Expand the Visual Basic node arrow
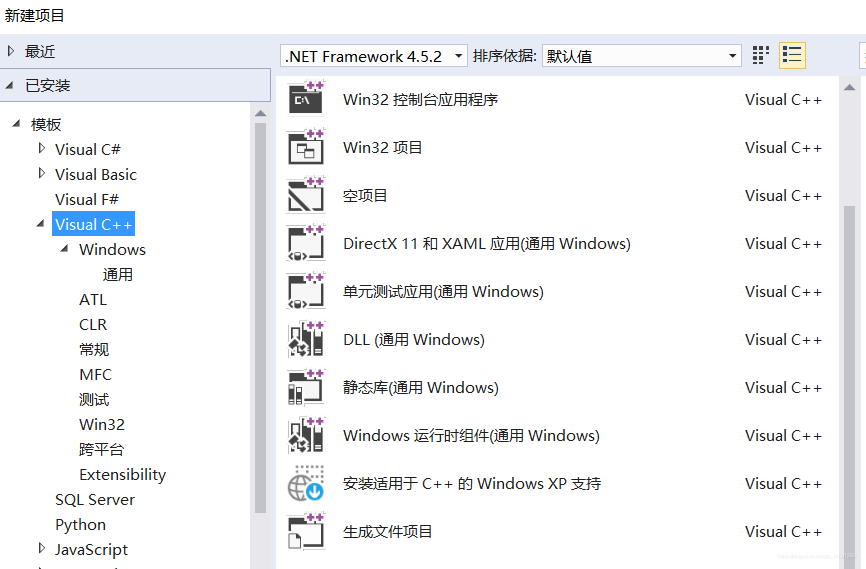This screenshot has height=569, width=866. [42, 173]
